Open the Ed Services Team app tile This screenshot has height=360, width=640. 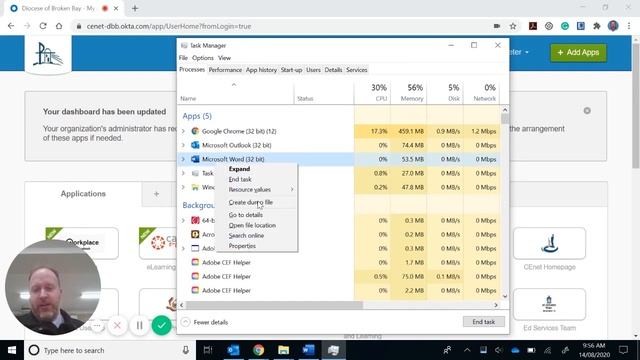point(549,304)
